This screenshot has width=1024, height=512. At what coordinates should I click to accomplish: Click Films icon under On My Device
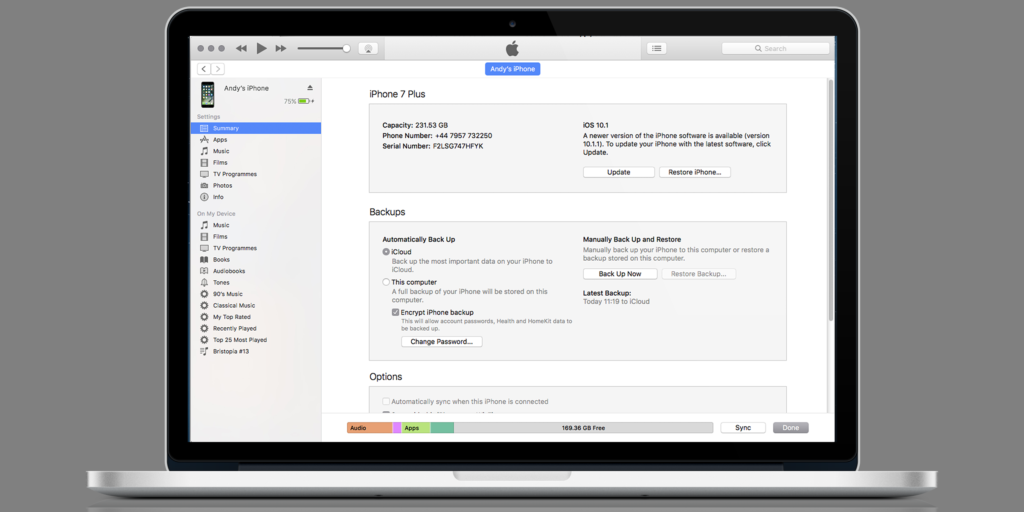pyautogui.click(x=204, y=236)
